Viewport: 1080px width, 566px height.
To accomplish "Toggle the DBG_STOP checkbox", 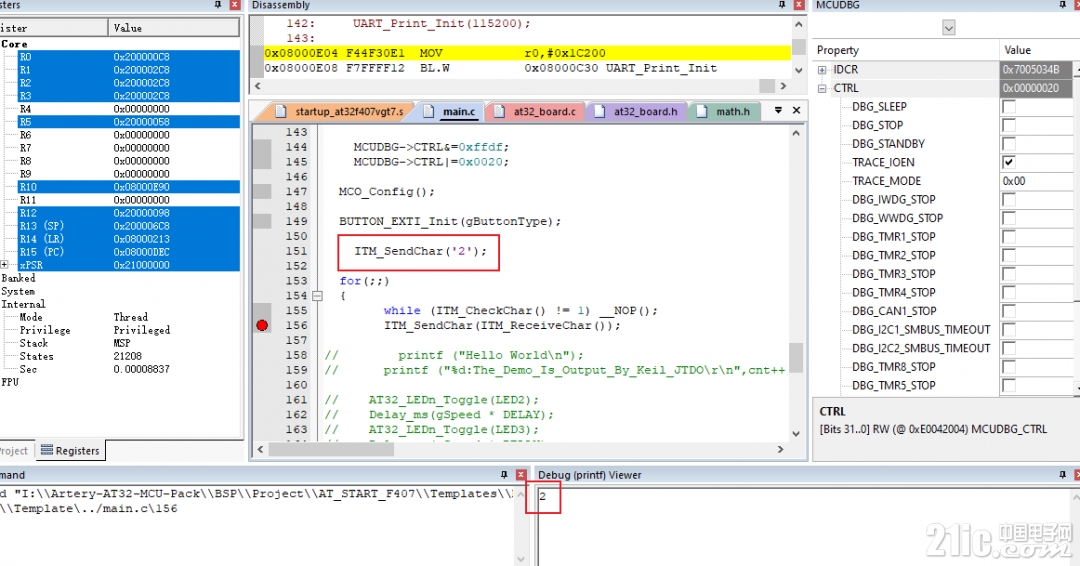I will point(1009,125).
